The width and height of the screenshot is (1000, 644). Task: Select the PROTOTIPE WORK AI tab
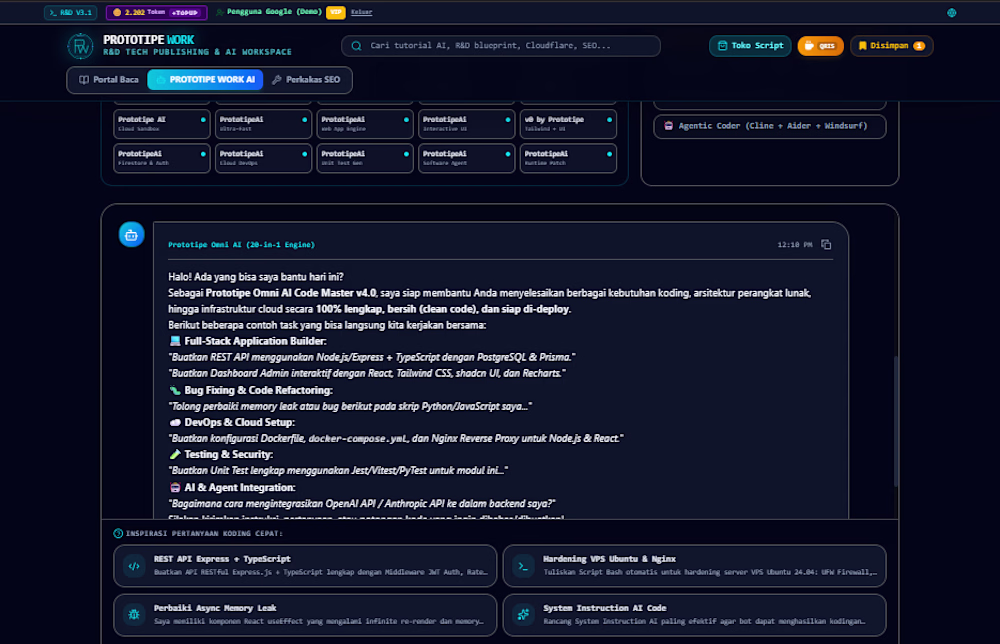[x=205, y=80]
